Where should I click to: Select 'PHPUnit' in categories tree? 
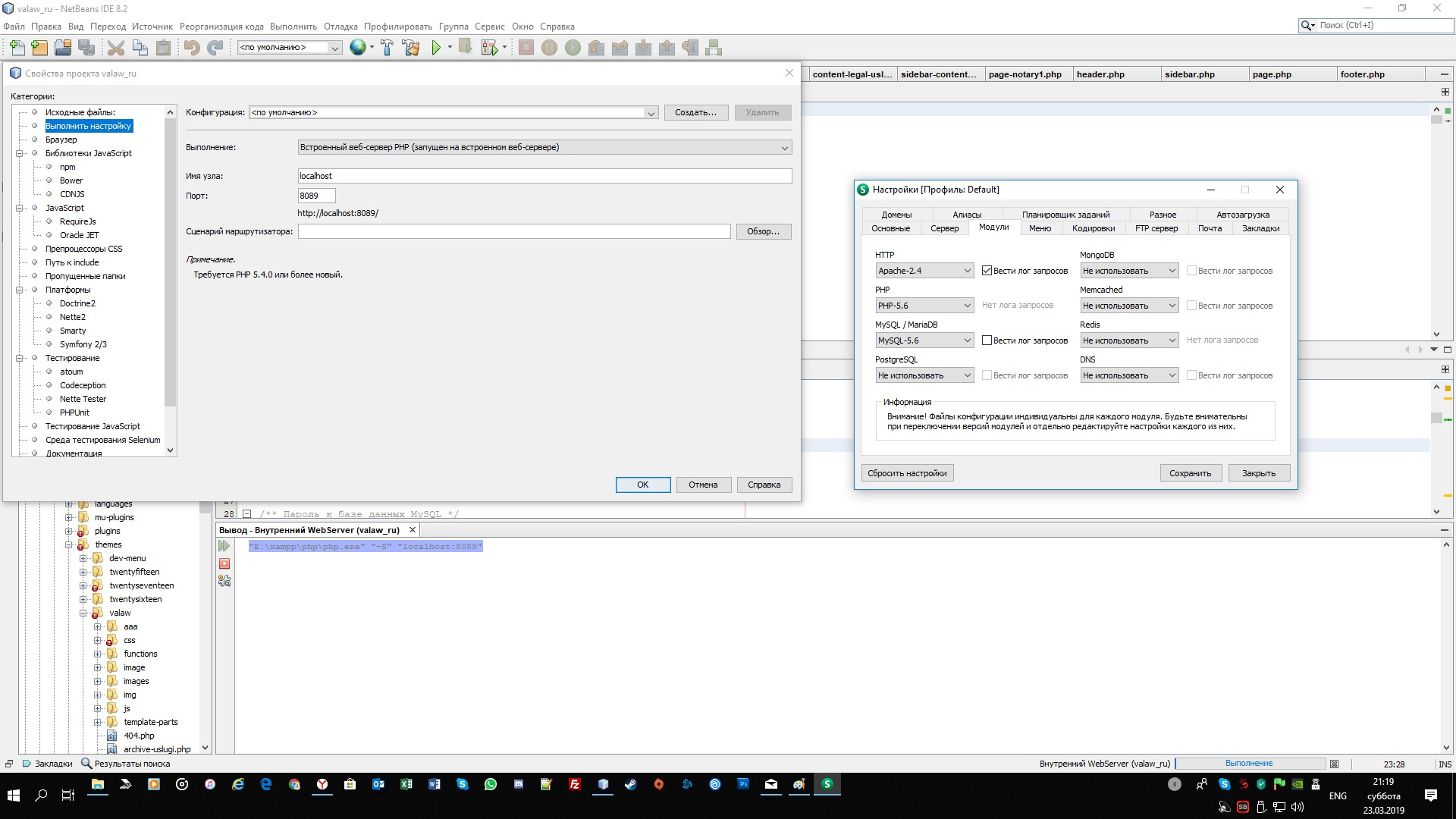pos(74,413)
